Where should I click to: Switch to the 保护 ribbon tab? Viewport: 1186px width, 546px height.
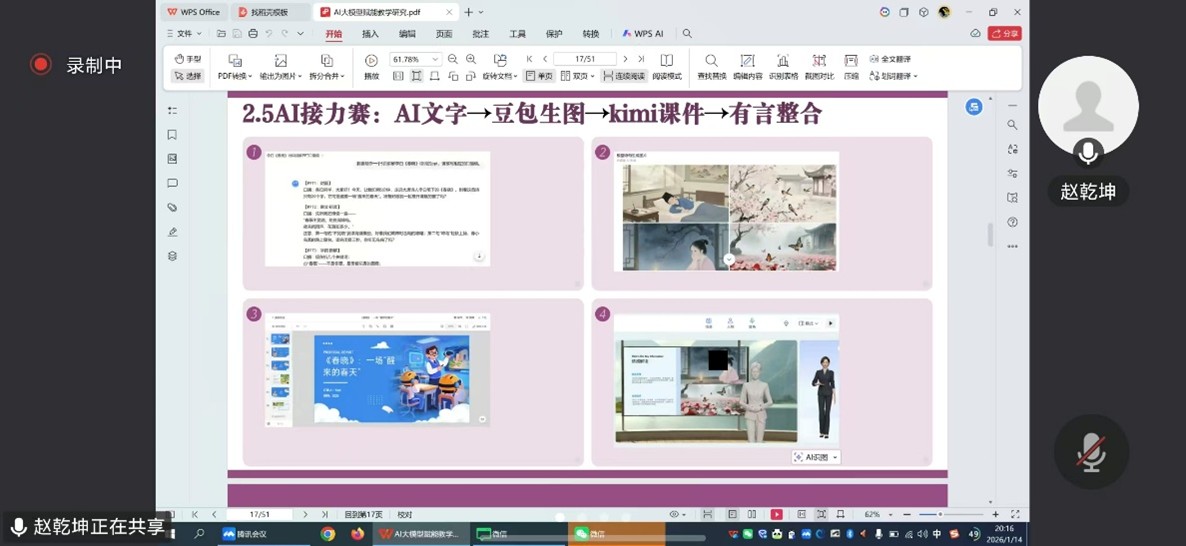point(554,33)
